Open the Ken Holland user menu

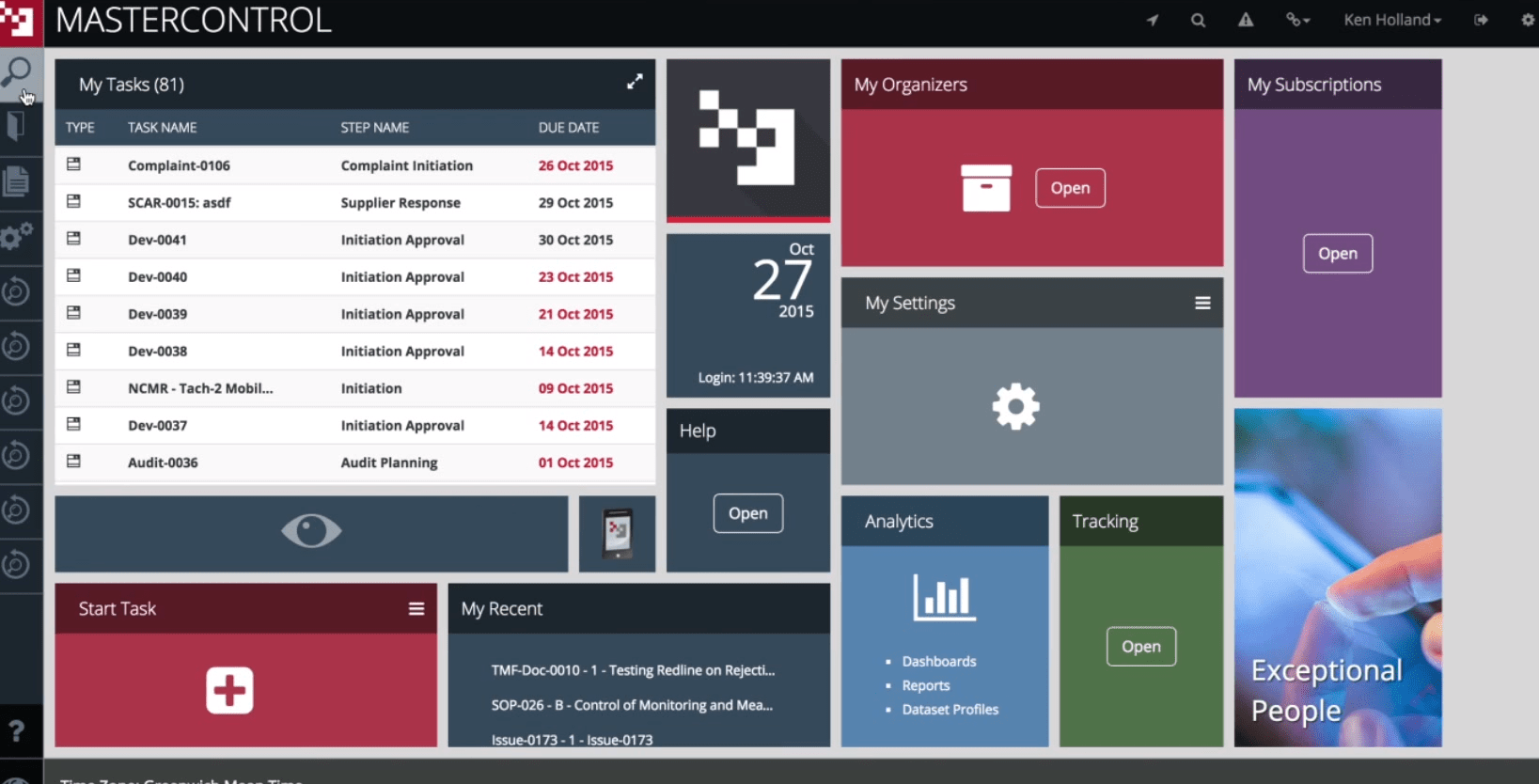[x=1392, y=20]
